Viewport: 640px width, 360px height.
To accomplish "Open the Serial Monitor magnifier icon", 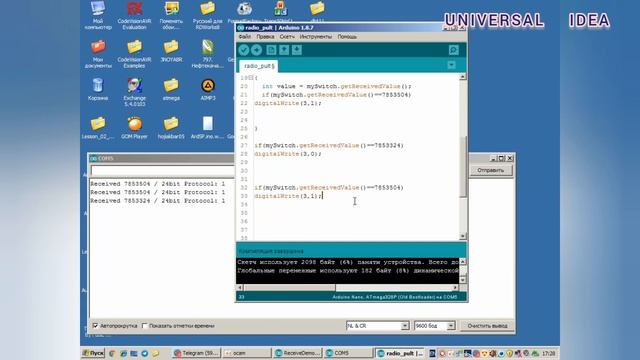I will pyautogui.click(x=453, y=50).
